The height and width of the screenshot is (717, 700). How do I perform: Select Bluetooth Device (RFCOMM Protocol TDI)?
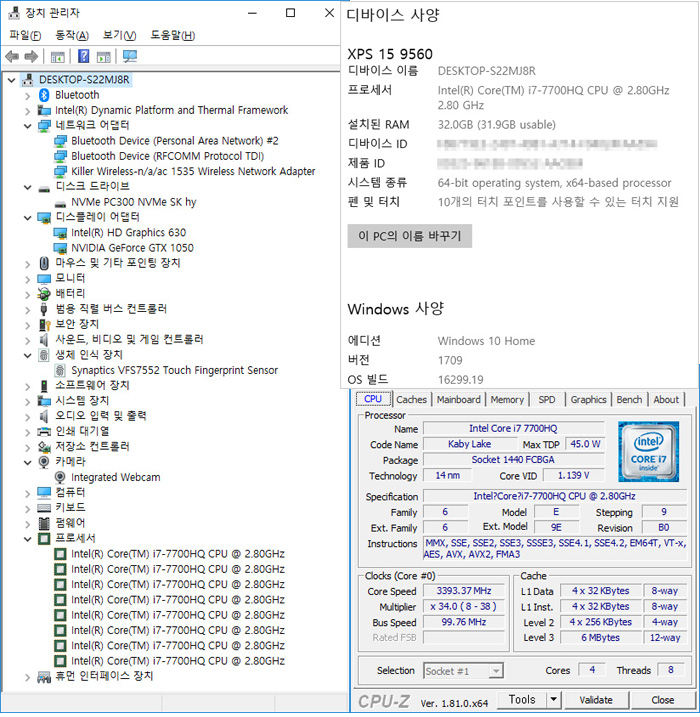(167, 156)
